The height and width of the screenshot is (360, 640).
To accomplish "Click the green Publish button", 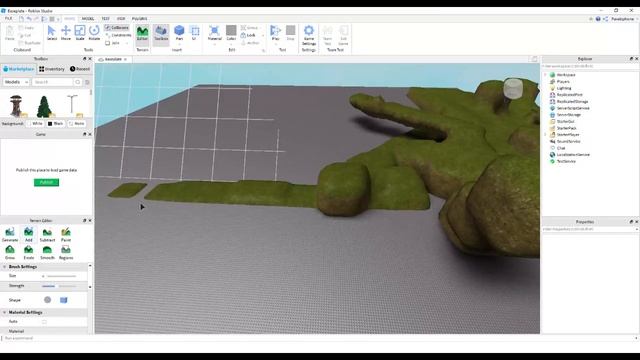I will [46, 182].
